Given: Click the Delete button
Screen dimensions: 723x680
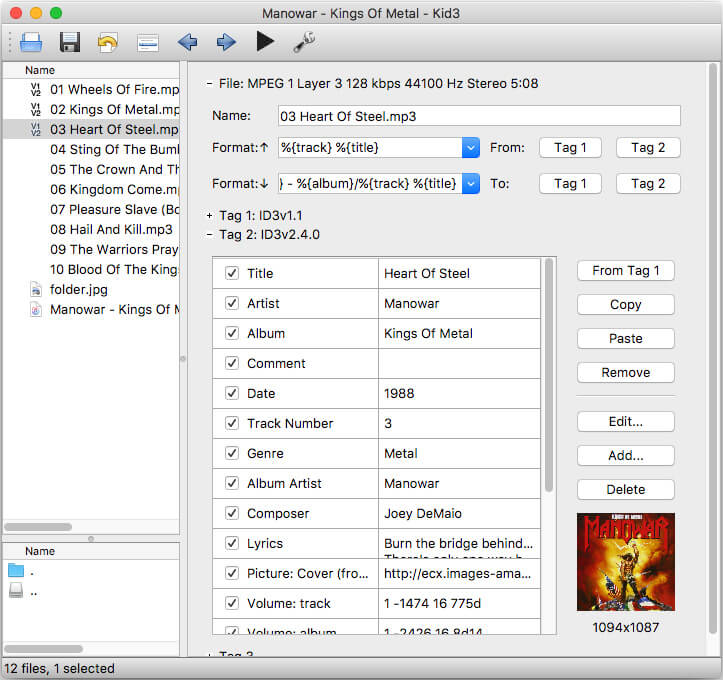Looking at the screenshot, I should [x=626, y=489].
